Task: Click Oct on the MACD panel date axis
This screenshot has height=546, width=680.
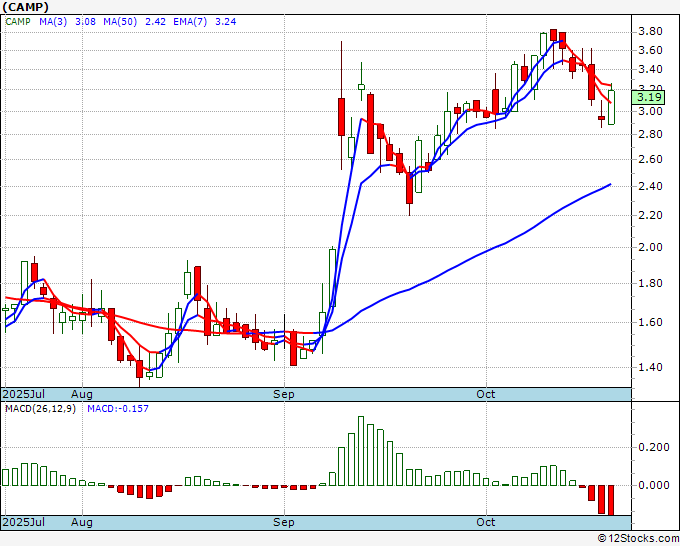Action: click(x=486, y=522)
